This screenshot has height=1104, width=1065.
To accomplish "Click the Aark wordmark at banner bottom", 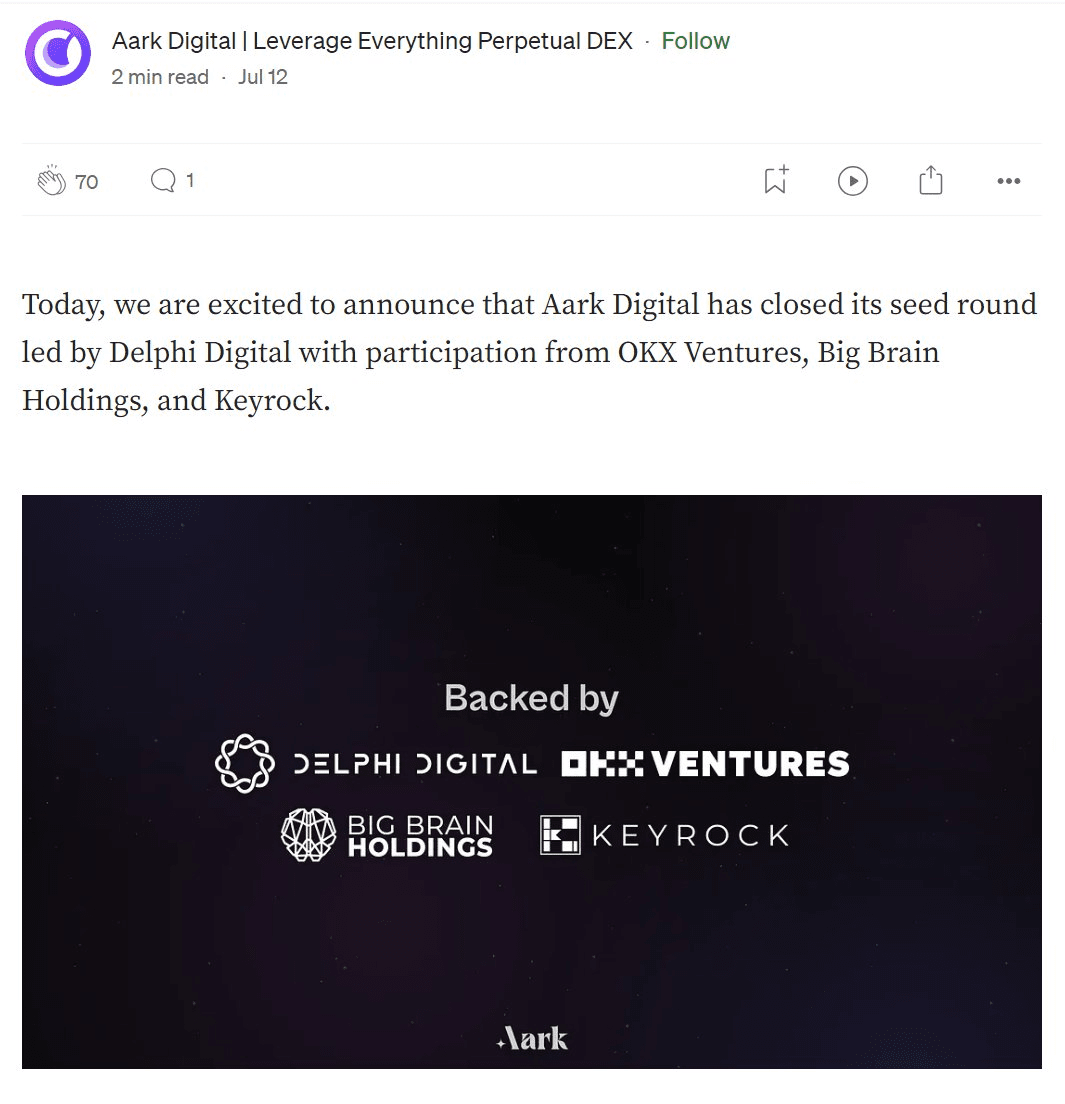I will coord(532,1039).
